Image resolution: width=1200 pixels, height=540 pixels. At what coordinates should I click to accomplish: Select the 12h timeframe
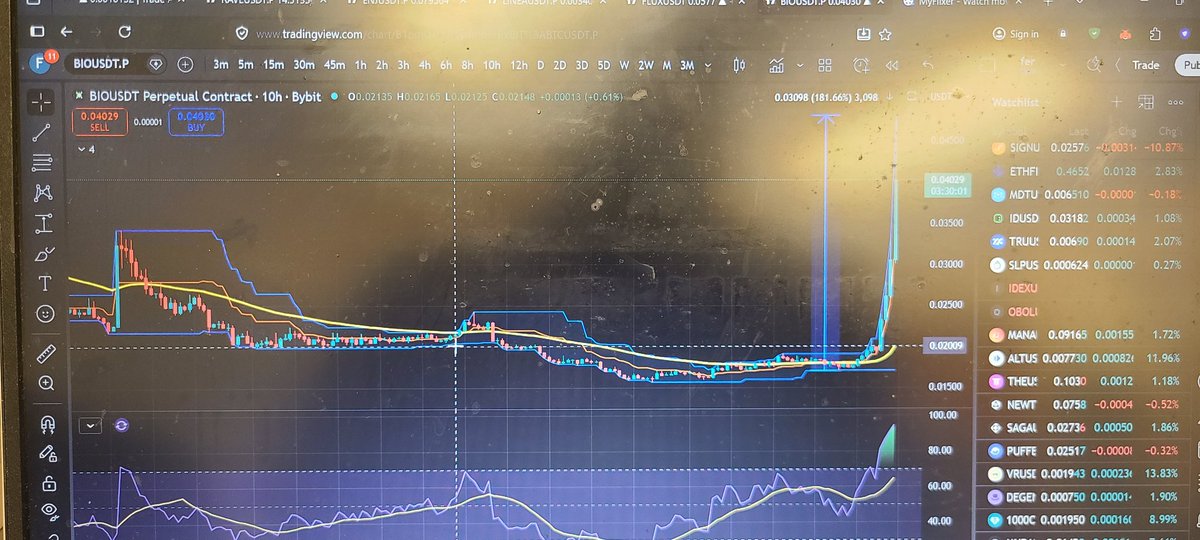(x=519, y=65)
